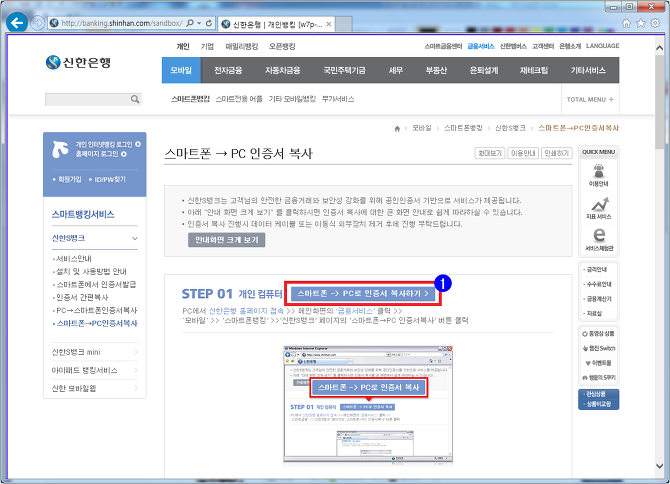Image resolution: width=670 pixels, height=484 pixels.
Task: Click the site search magnifier icon
Action: click(135, 100)
